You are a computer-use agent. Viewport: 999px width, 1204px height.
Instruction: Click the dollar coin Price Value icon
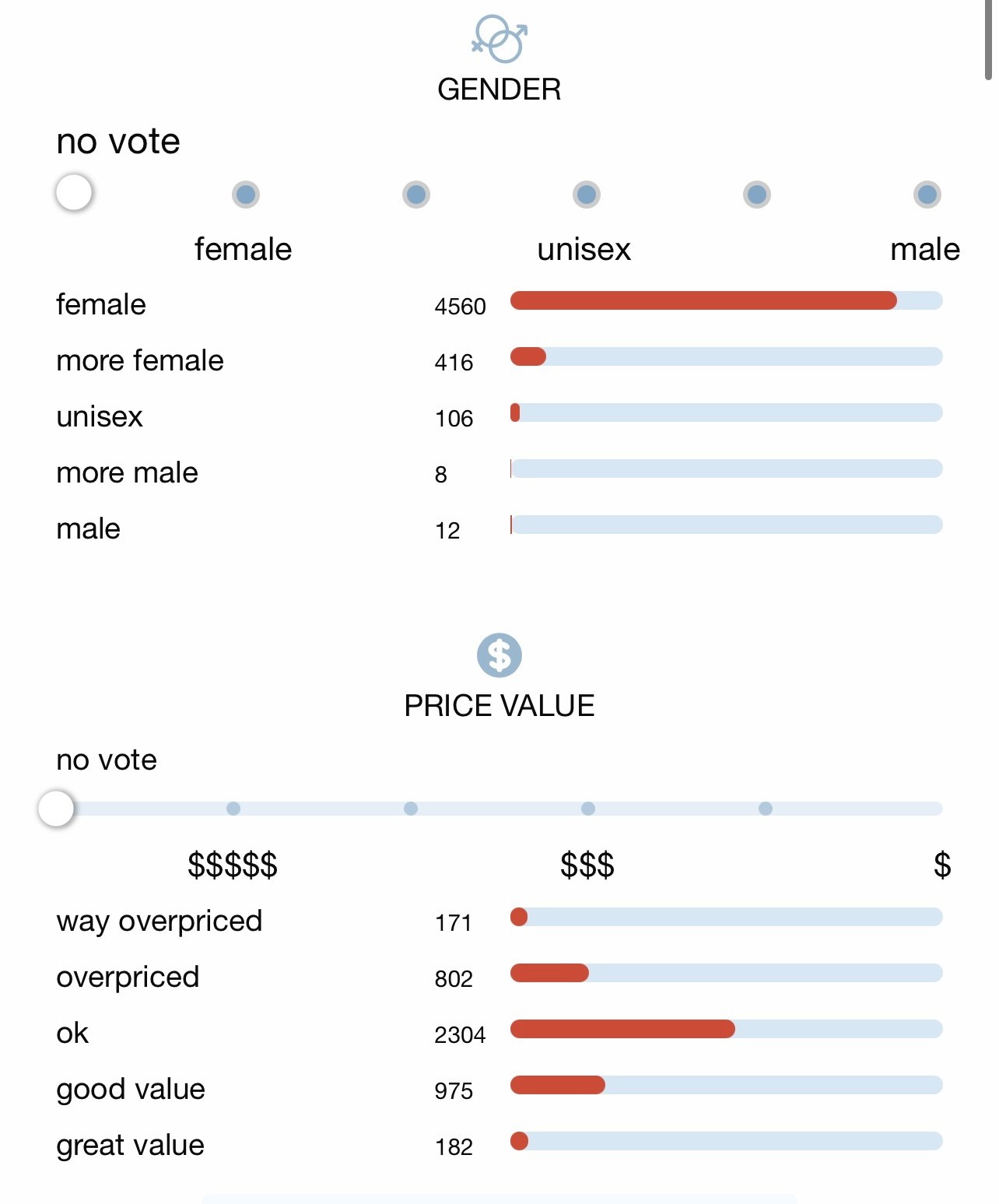[x=499, y=655]
